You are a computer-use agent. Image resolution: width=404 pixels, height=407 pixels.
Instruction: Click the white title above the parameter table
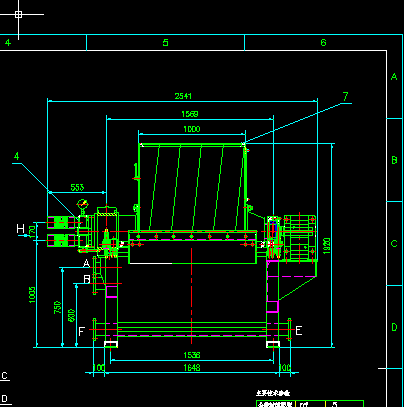[x=273, y=393]
